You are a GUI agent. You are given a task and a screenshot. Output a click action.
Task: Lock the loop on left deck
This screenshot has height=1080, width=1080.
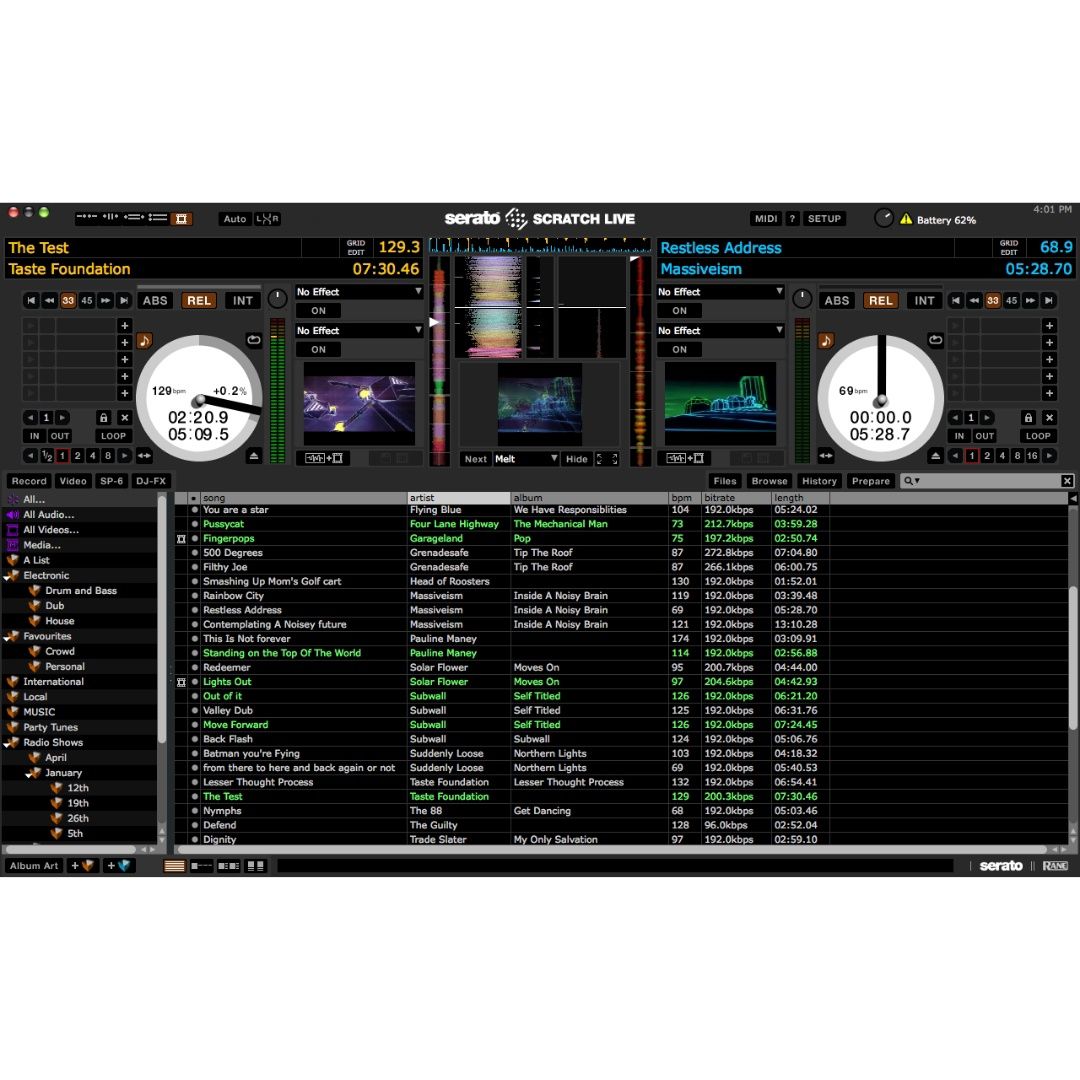(103, 417)
